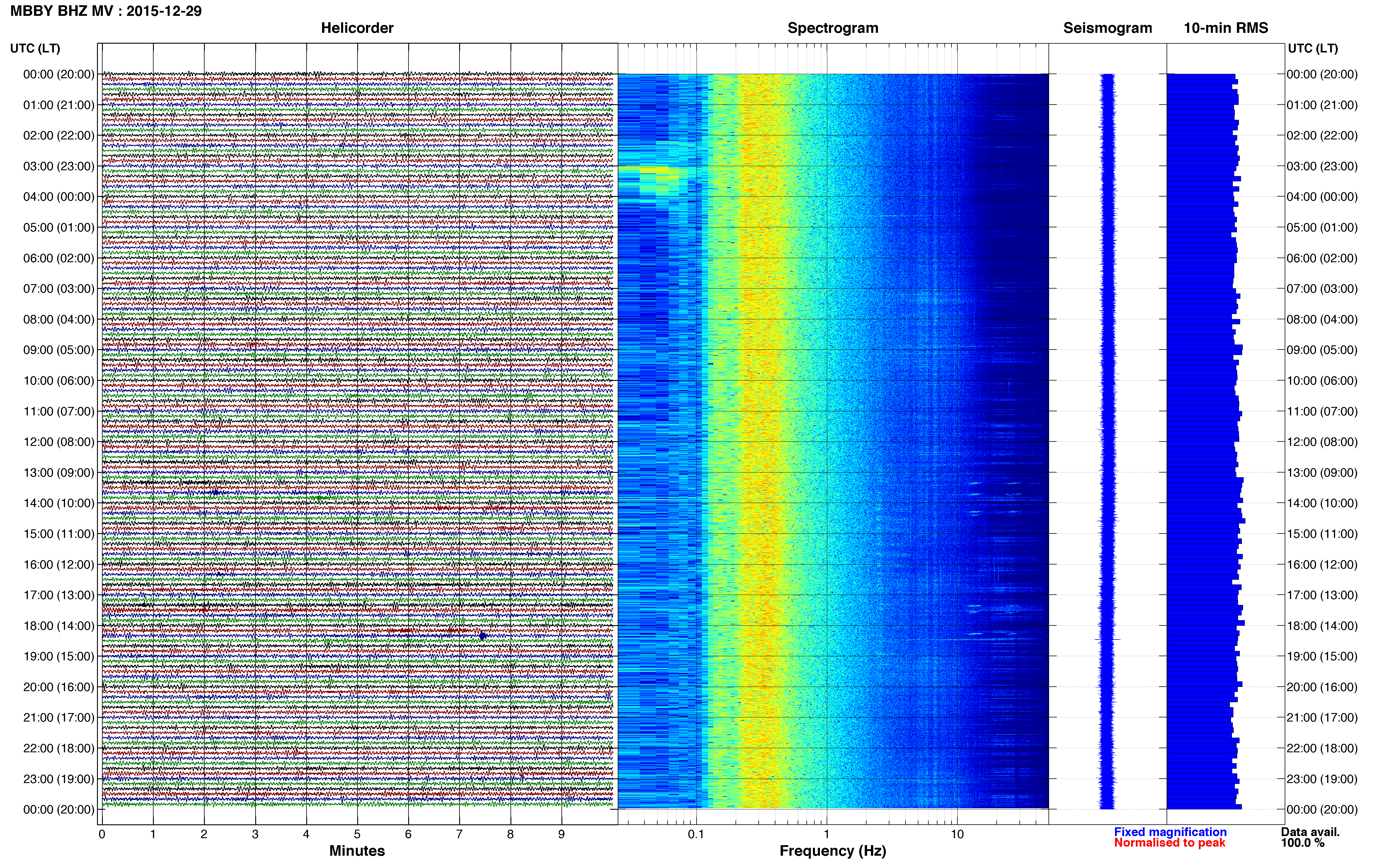The height and width of the screenshot is (868, 1389).
Task: Select the 23:00 (19:00) label on right axis
Action: click(1322, 779)
